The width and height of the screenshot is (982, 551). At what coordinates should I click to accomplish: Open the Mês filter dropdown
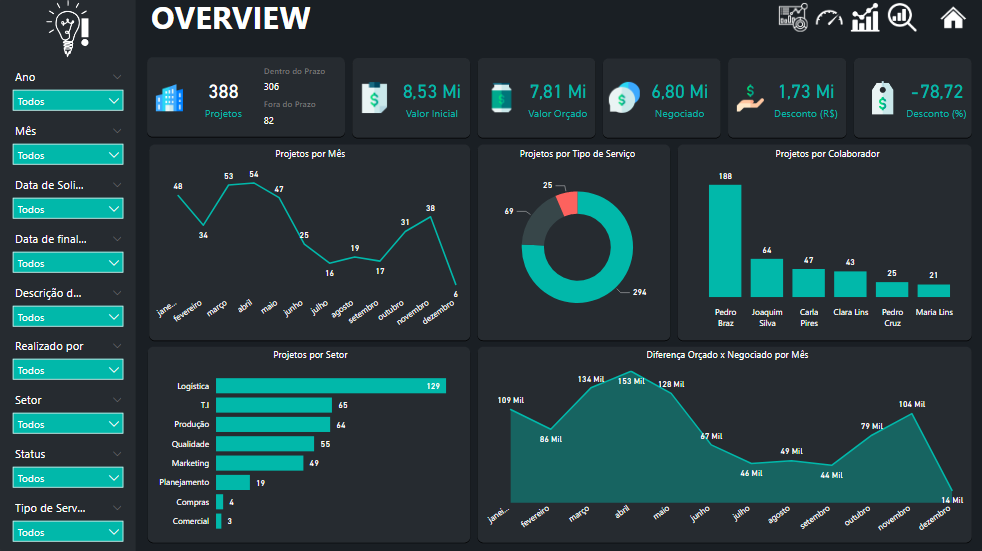[x=68, y=155]
